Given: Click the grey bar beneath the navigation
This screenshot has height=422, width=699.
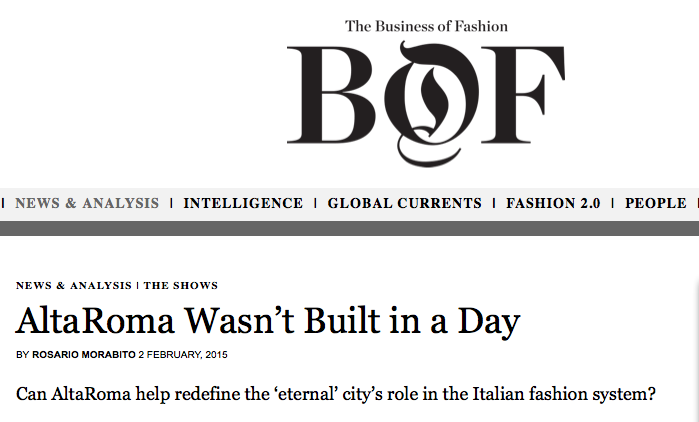Looking at the screenshot, I should point(349,229).
